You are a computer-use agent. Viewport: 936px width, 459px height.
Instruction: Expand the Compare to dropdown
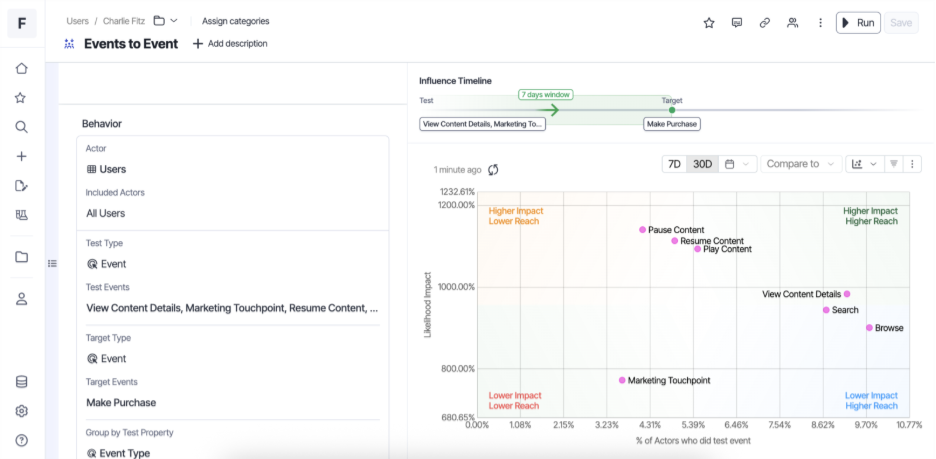point(800,164)
